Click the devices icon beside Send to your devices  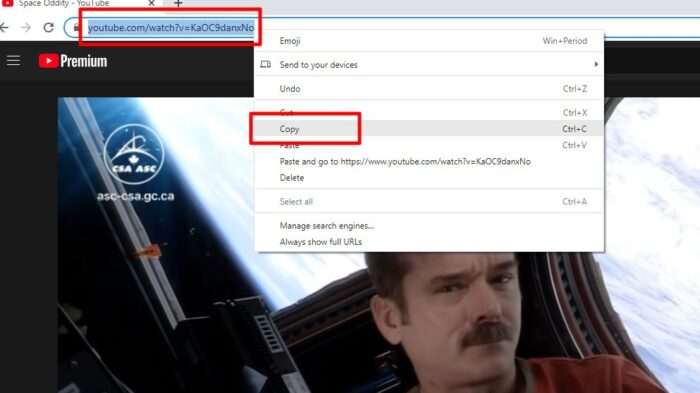[266, 64]
